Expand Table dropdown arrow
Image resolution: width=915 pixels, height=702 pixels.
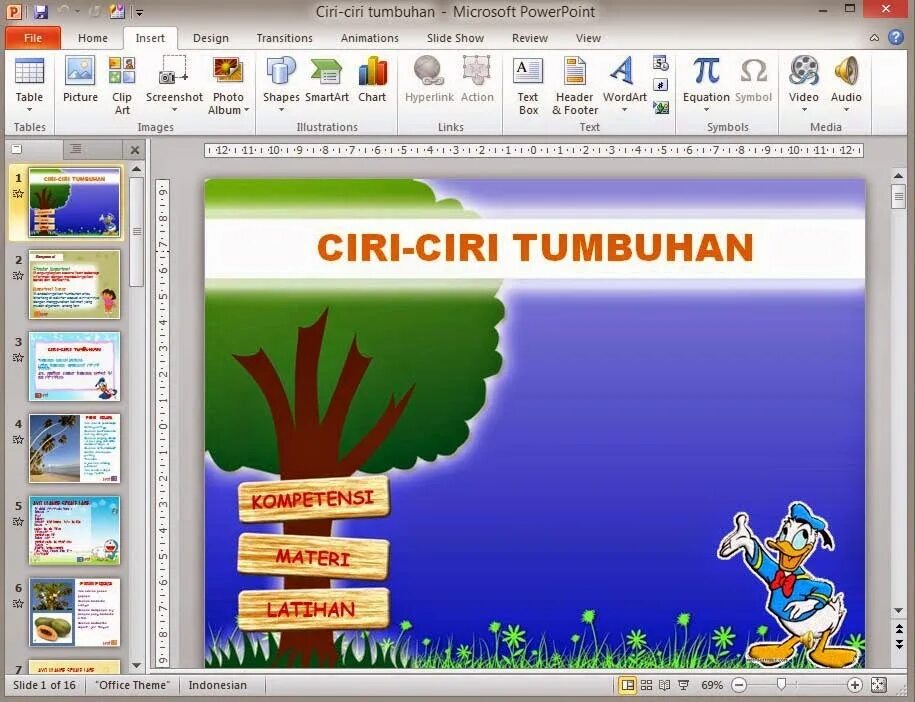[29, 110]
